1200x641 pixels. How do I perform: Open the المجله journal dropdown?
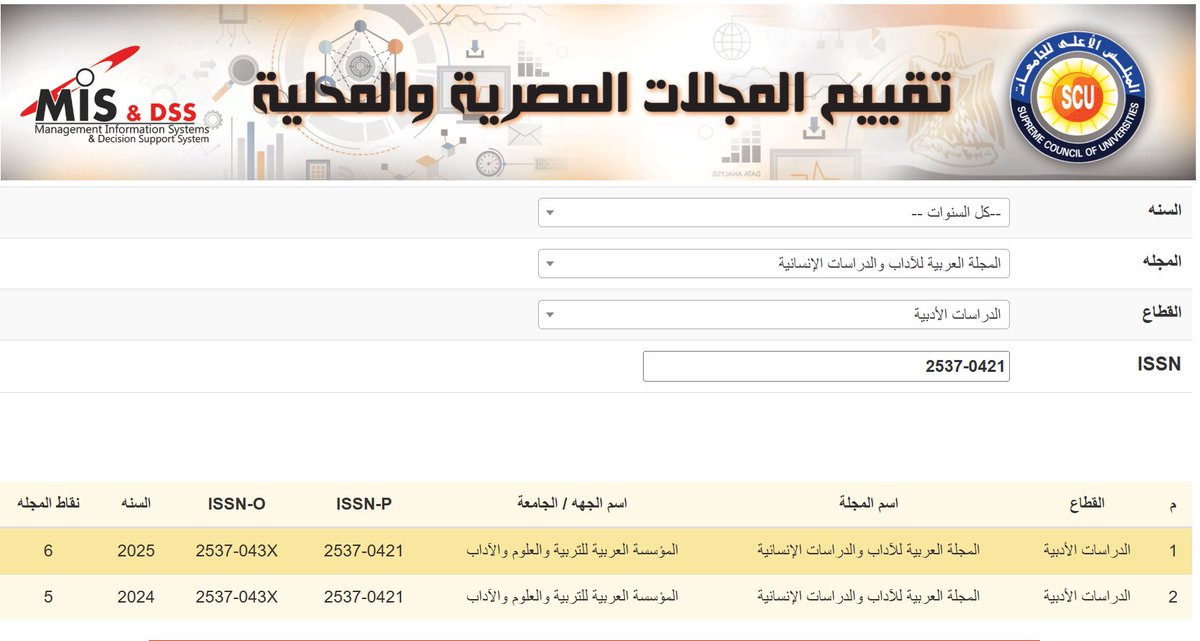click(x=774, y=264)
